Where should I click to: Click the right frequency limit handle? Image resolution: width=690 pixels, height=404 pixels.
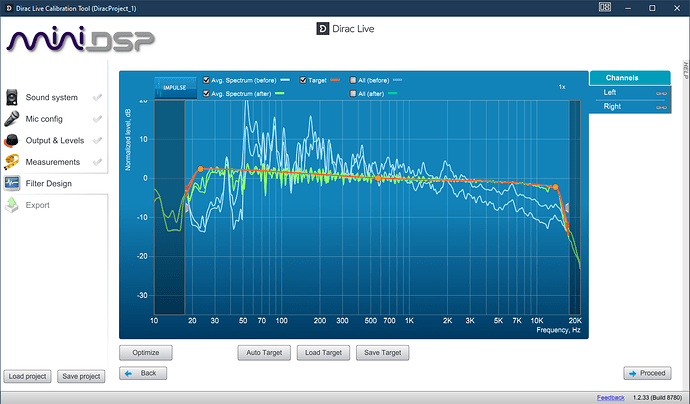567,207
